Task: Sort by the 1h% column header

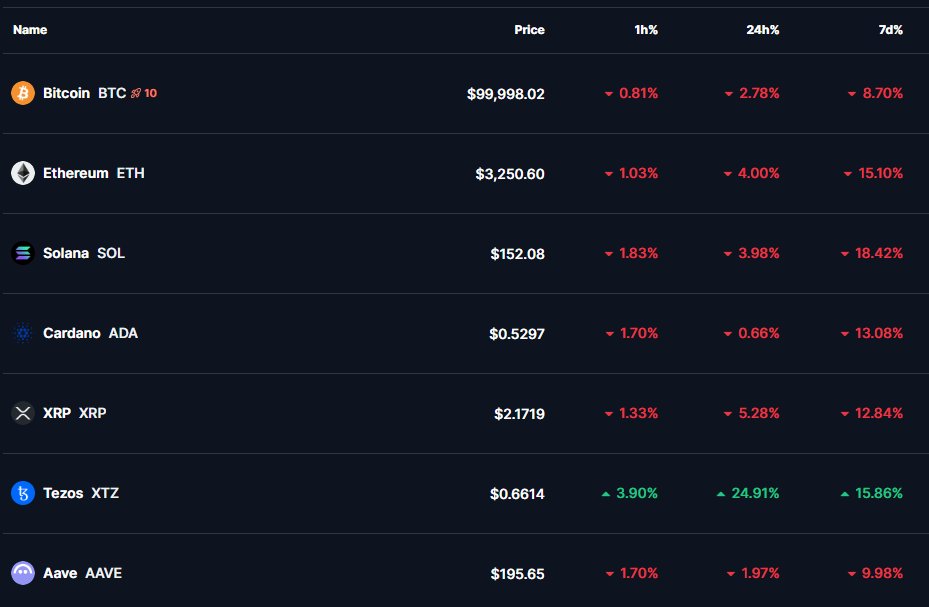Action: tap(646, 30)
